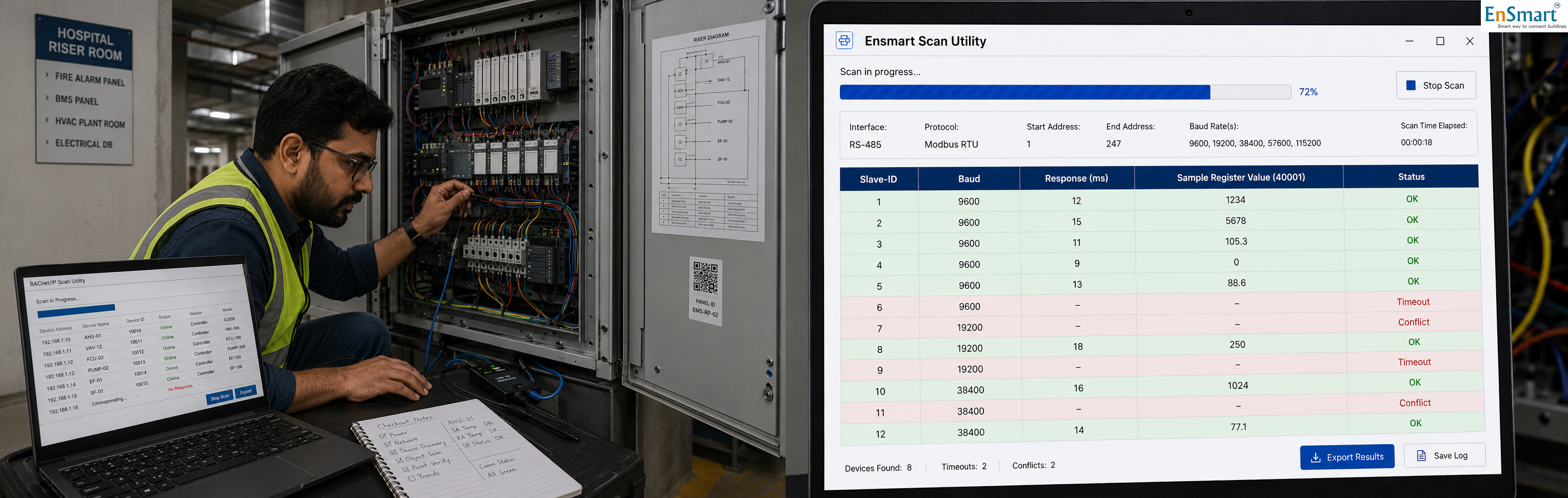Select register value 1024 for slave 10

[1237, 385]
